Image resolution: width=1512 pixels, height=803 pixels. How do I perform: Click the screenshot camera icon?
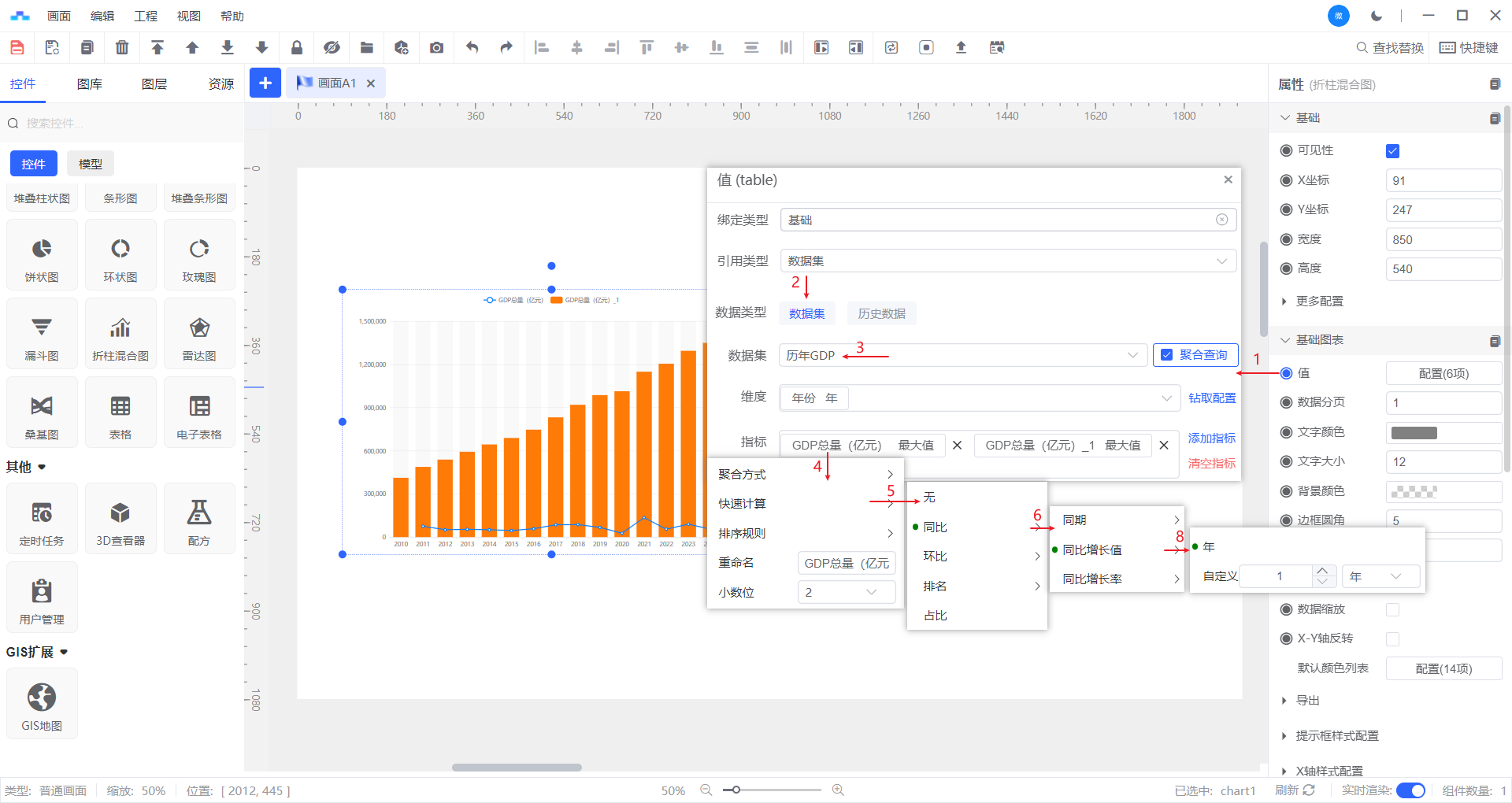tap(436, 48)
